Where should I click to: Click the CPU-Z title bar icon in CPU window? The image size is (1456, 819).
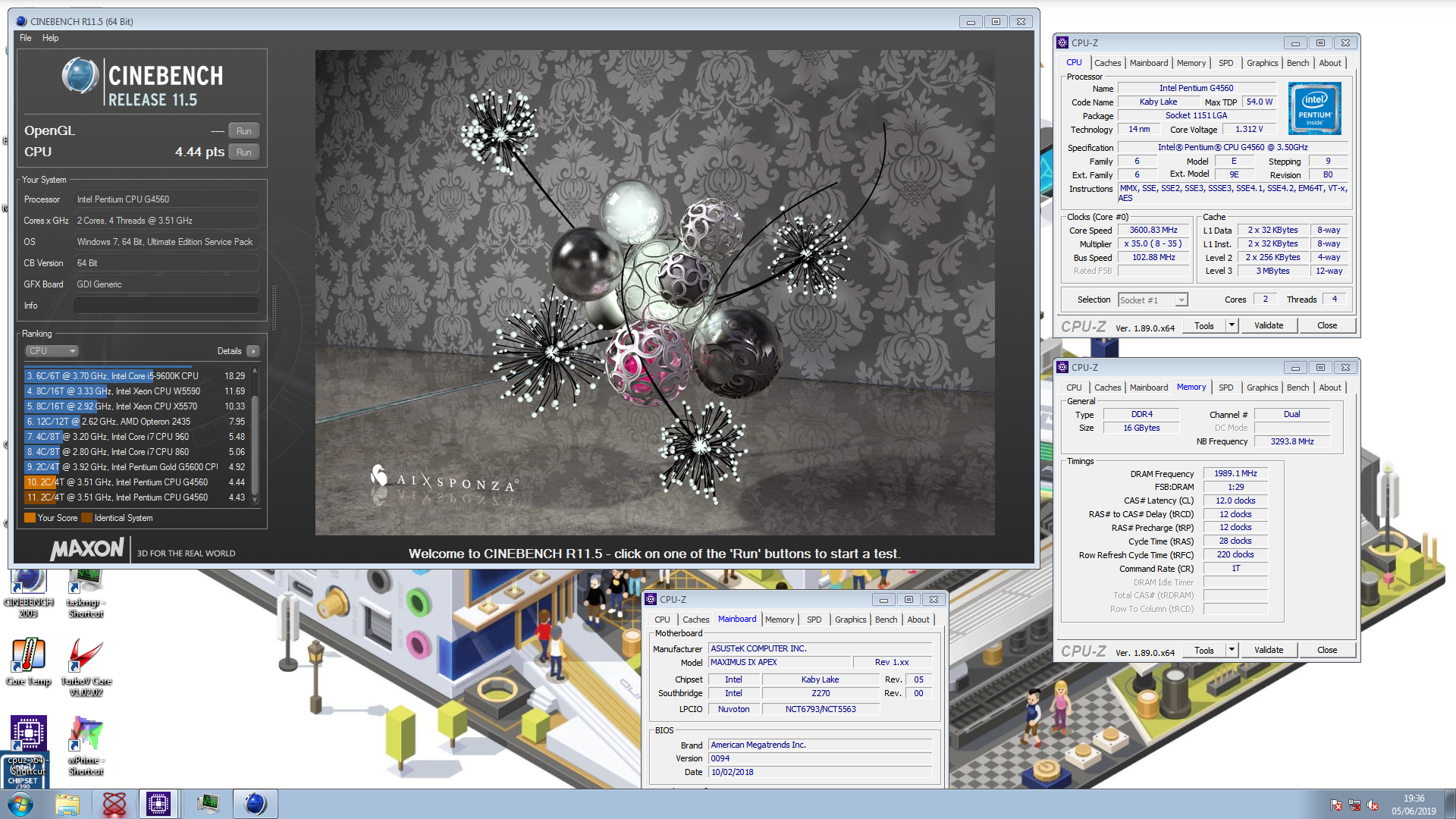pyautogui.click(x=1063, y=43)
